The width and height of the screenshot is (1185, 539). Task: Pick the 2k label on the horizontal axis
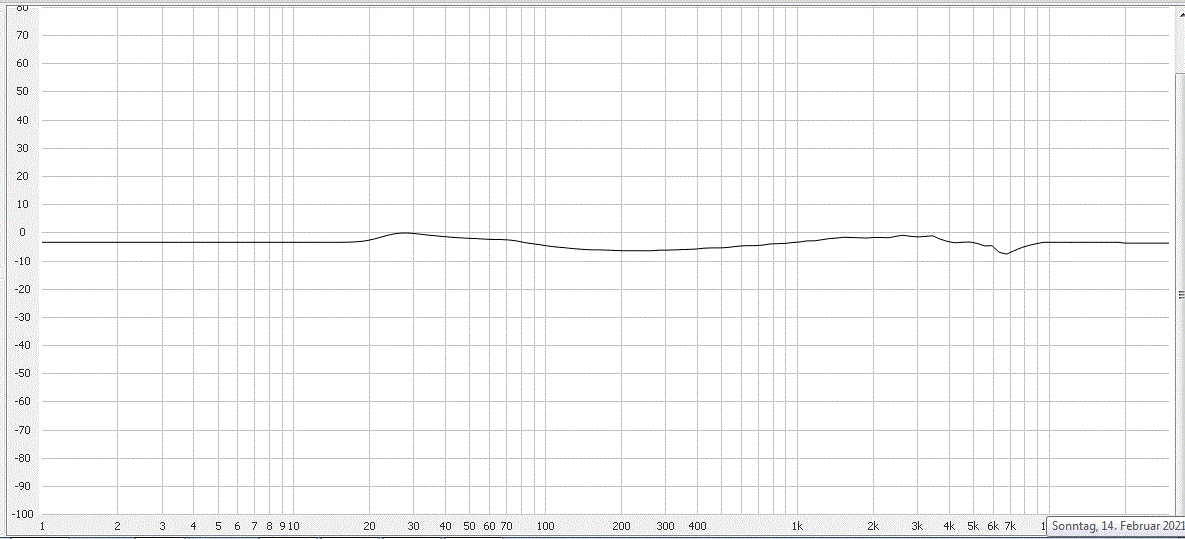click(873, 526)
